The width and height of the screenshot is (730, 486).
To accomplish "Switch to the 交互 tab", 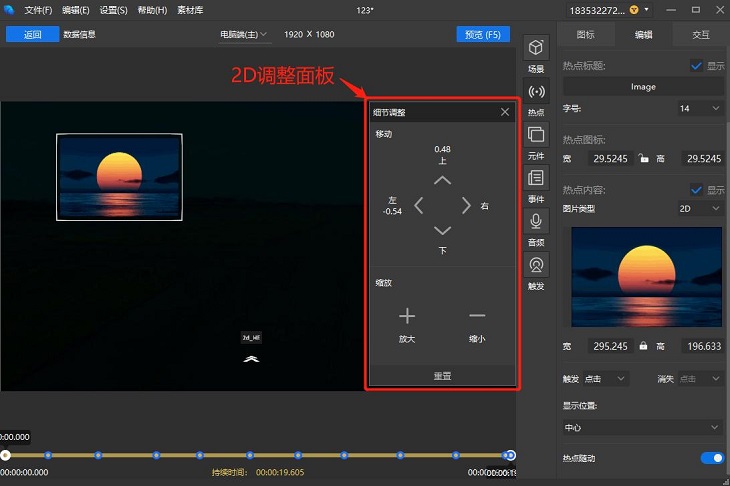I will [x=701, y=34].
